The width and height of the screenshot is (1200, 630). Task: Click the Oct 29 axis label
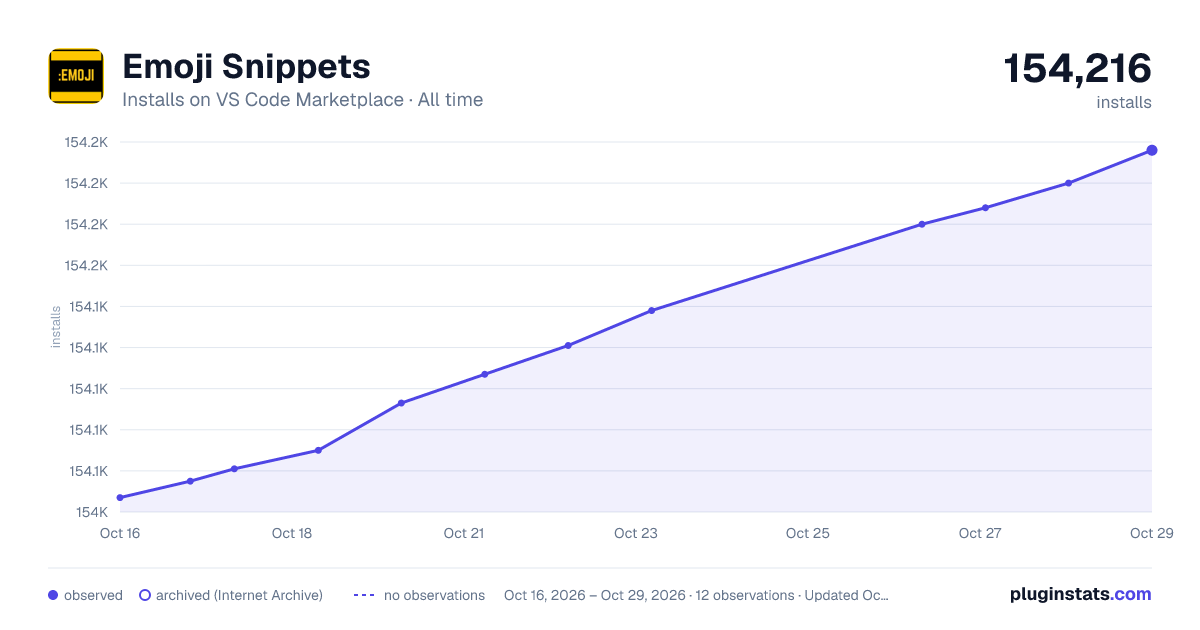(x=1152, y=533)
